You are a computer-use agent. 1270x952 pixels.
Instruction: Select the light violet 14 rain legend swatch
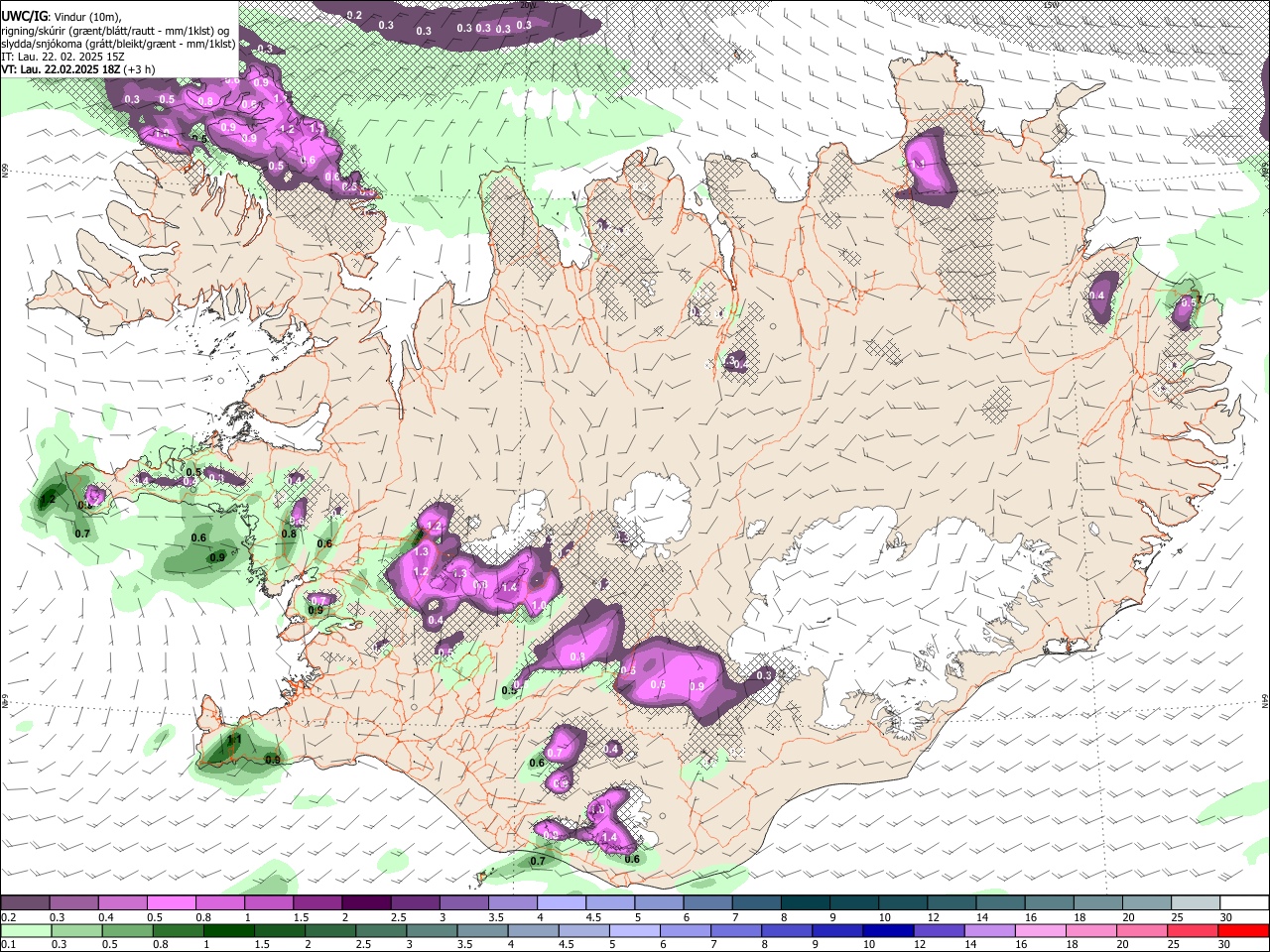990,931
